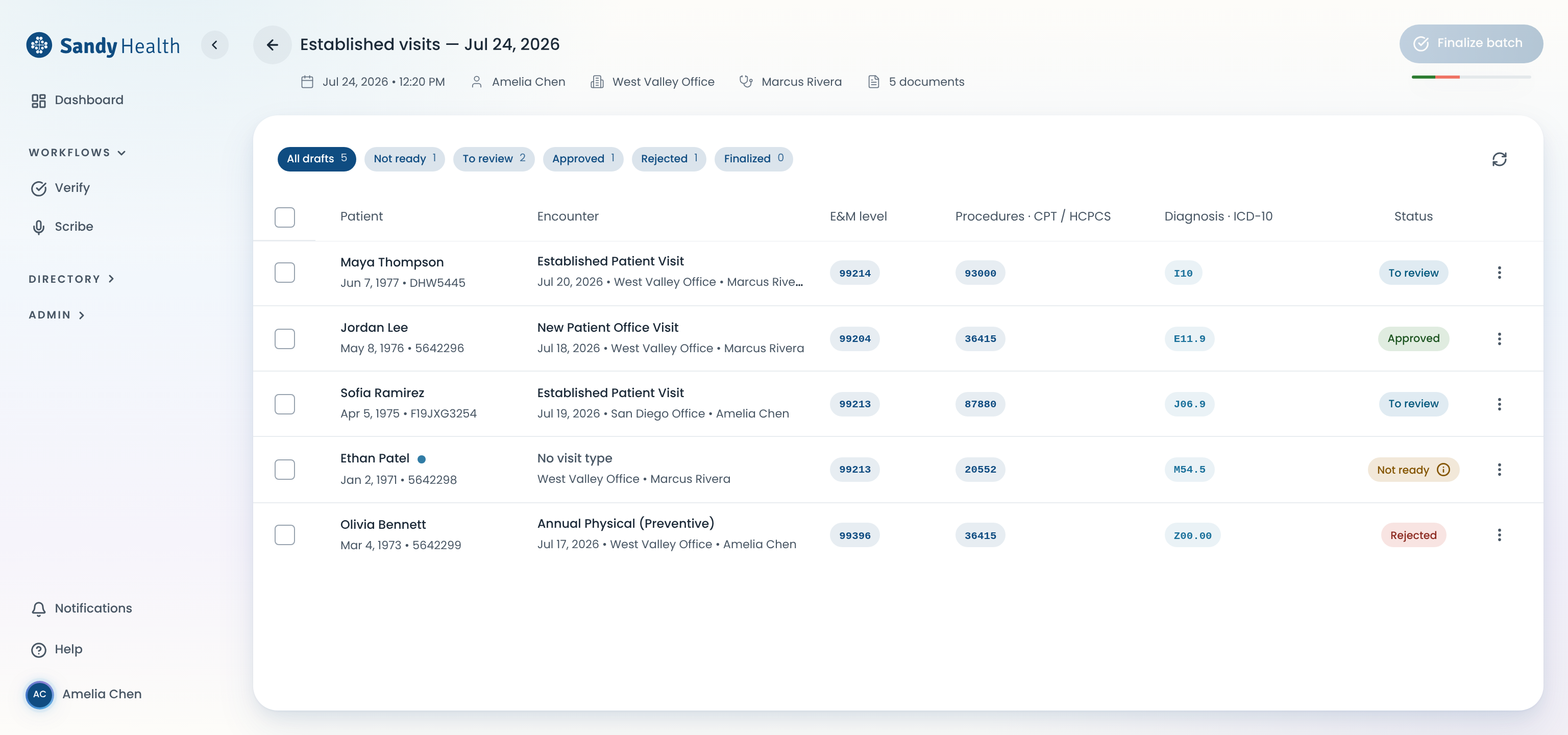Open row actions menu for Olivia Bennett
1568x735 pixels.
pos(1499,535)
